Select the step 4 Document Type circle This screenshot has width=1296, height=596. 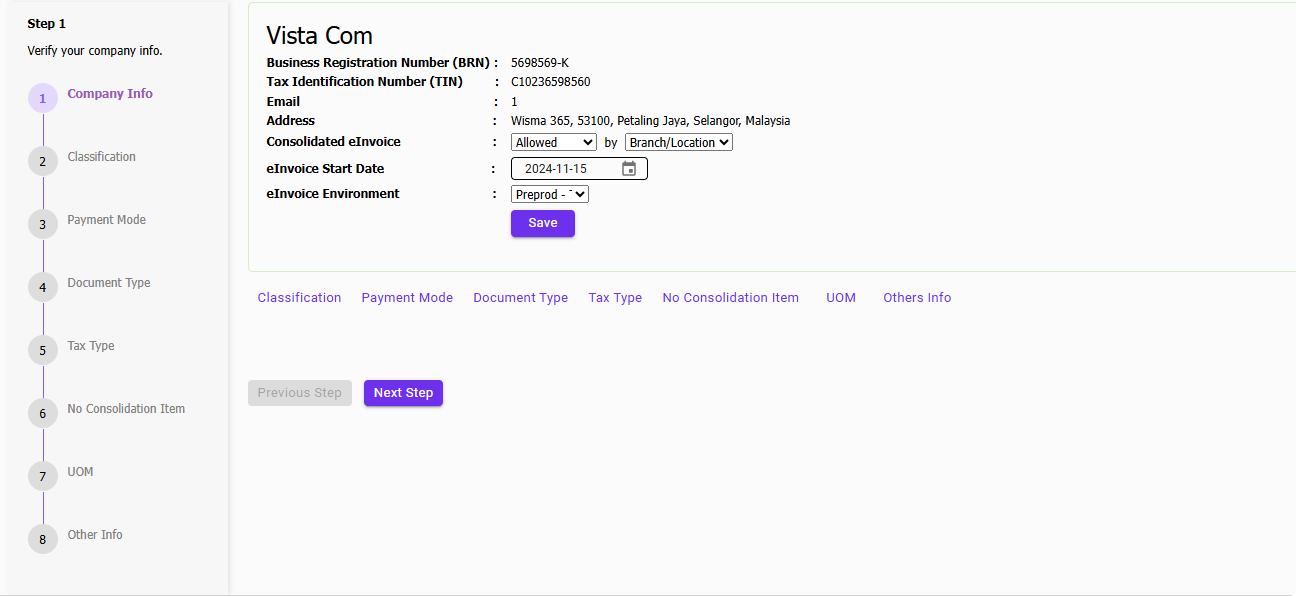(x=42, y=287)
